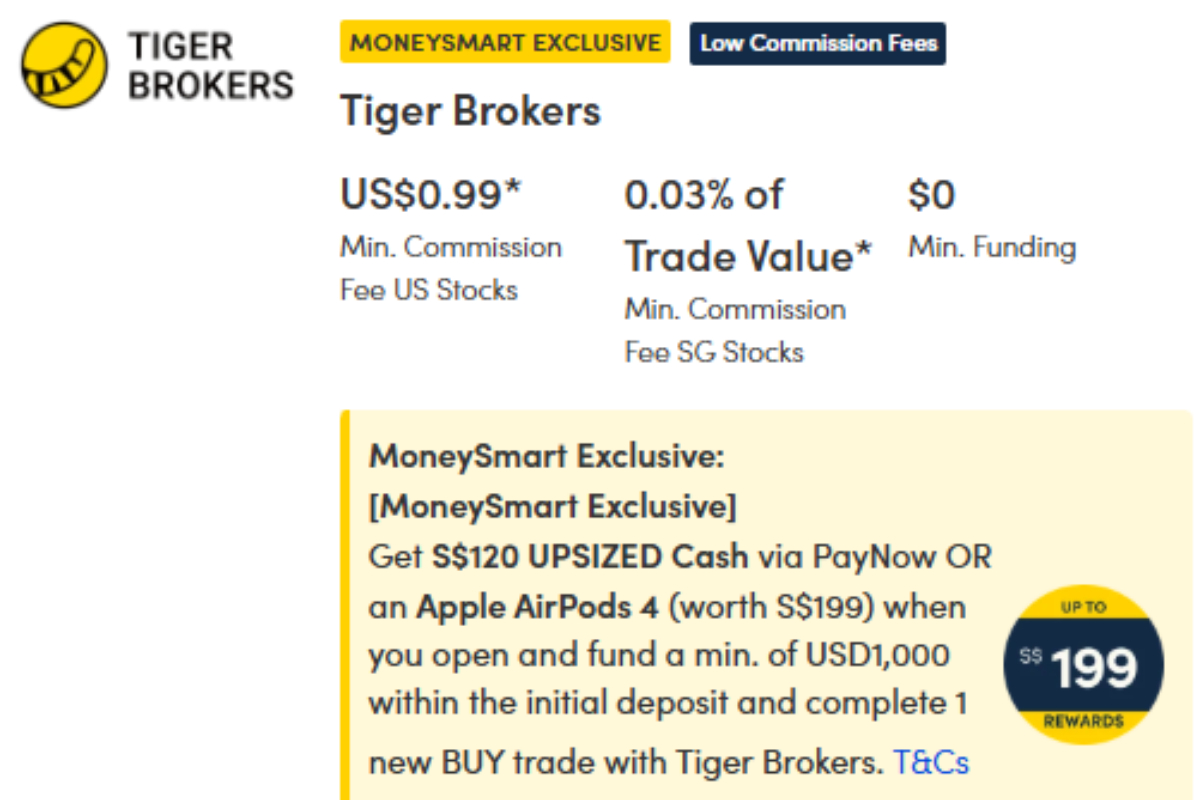Viewport: 1200px width, 800px height.
Task: Select the Low Commission Fees tag
Action: tap(817, 44)
